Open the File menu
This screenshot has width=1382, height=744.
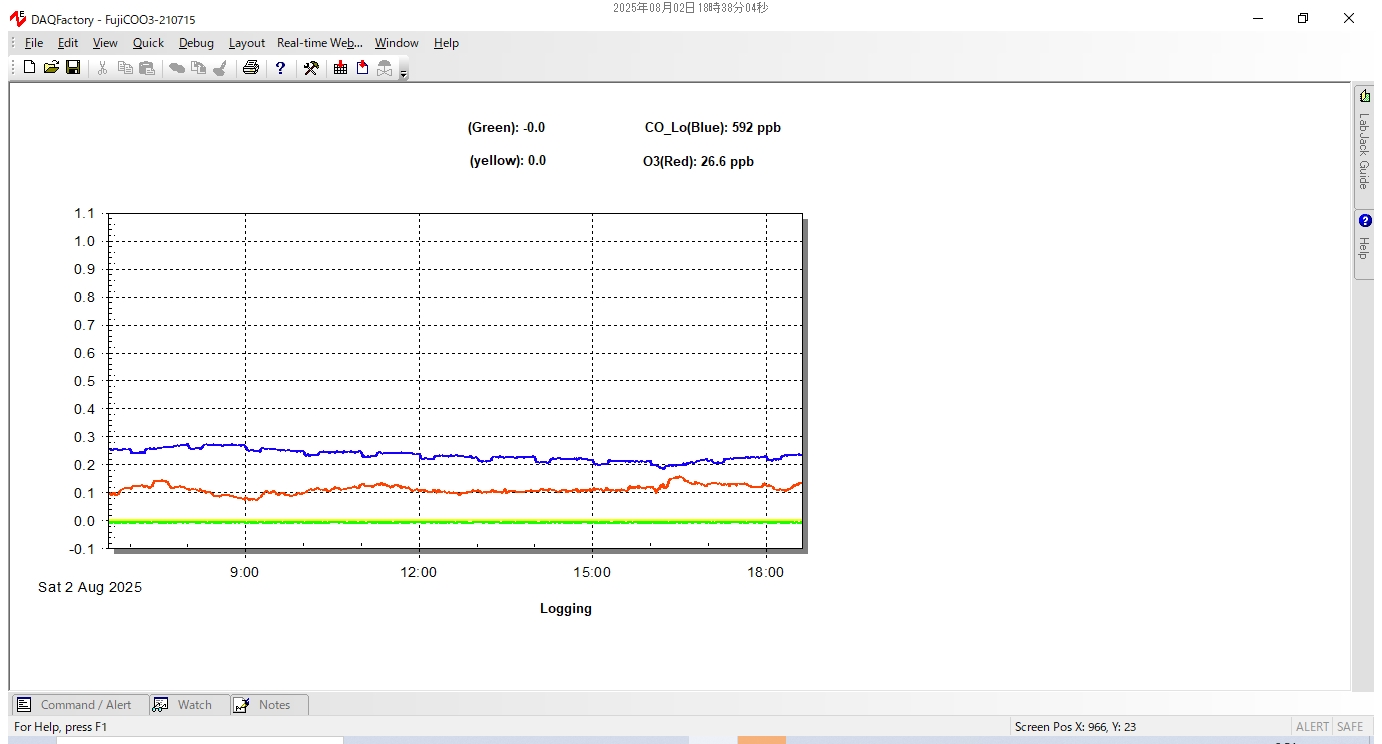tap(34, 43)
